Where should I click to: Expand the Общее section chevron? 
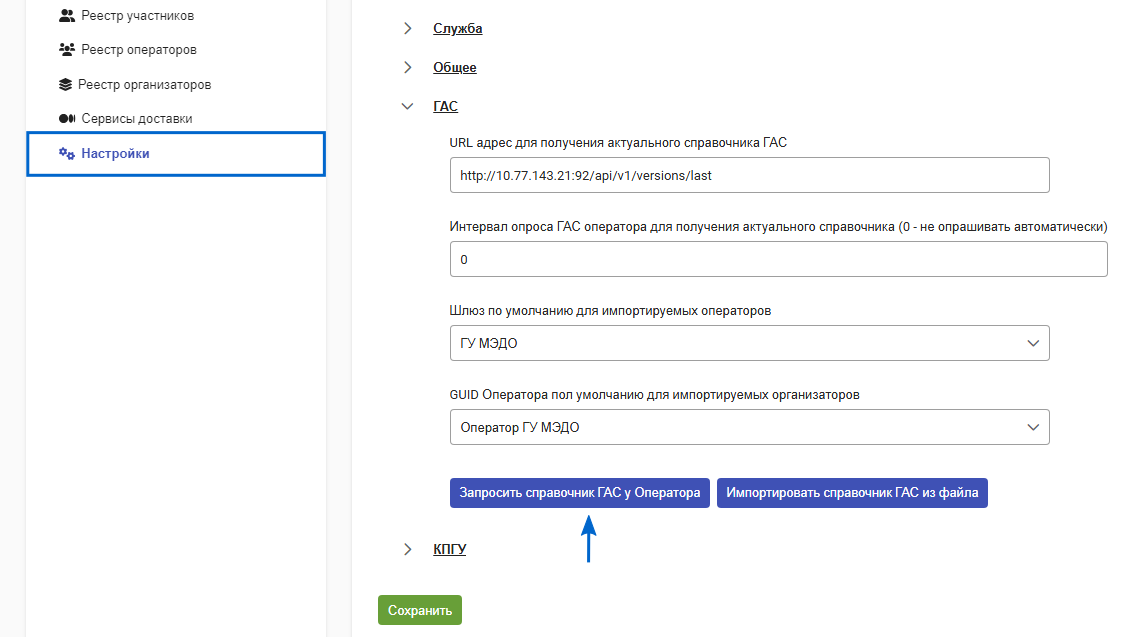407,67
